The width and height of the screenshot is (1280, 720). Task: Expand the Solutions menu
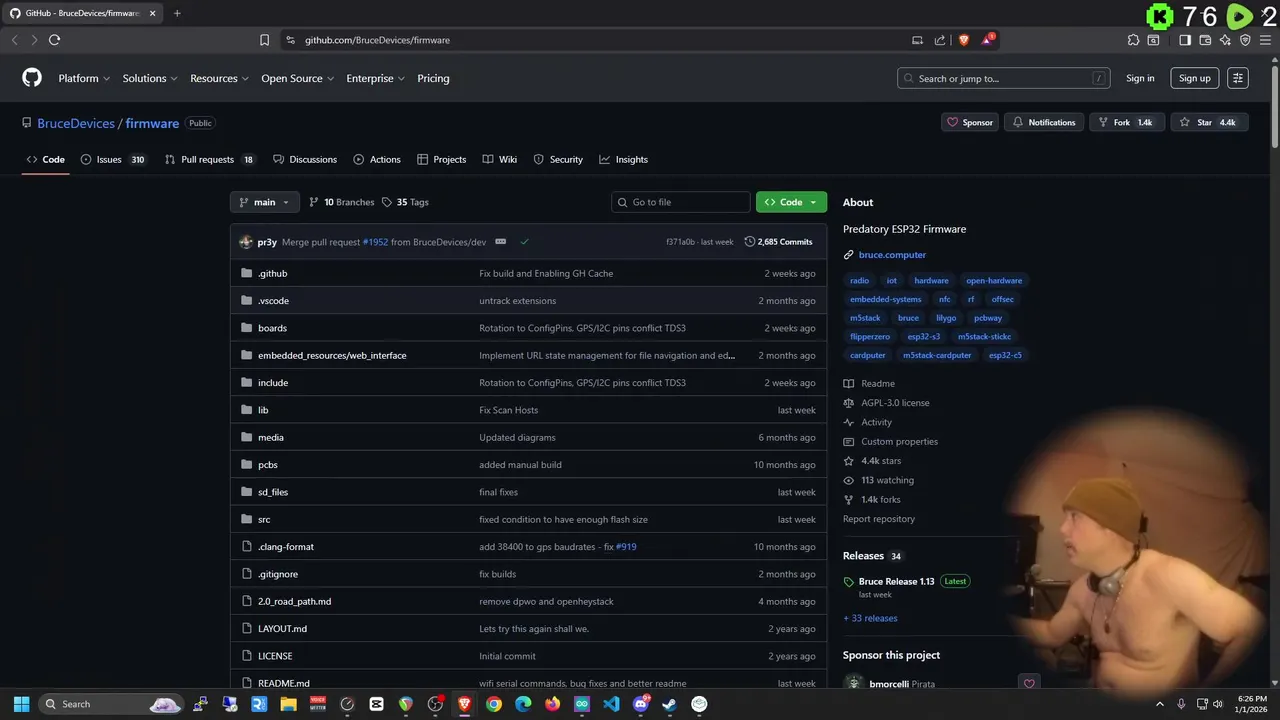click(x=150, y=78)
